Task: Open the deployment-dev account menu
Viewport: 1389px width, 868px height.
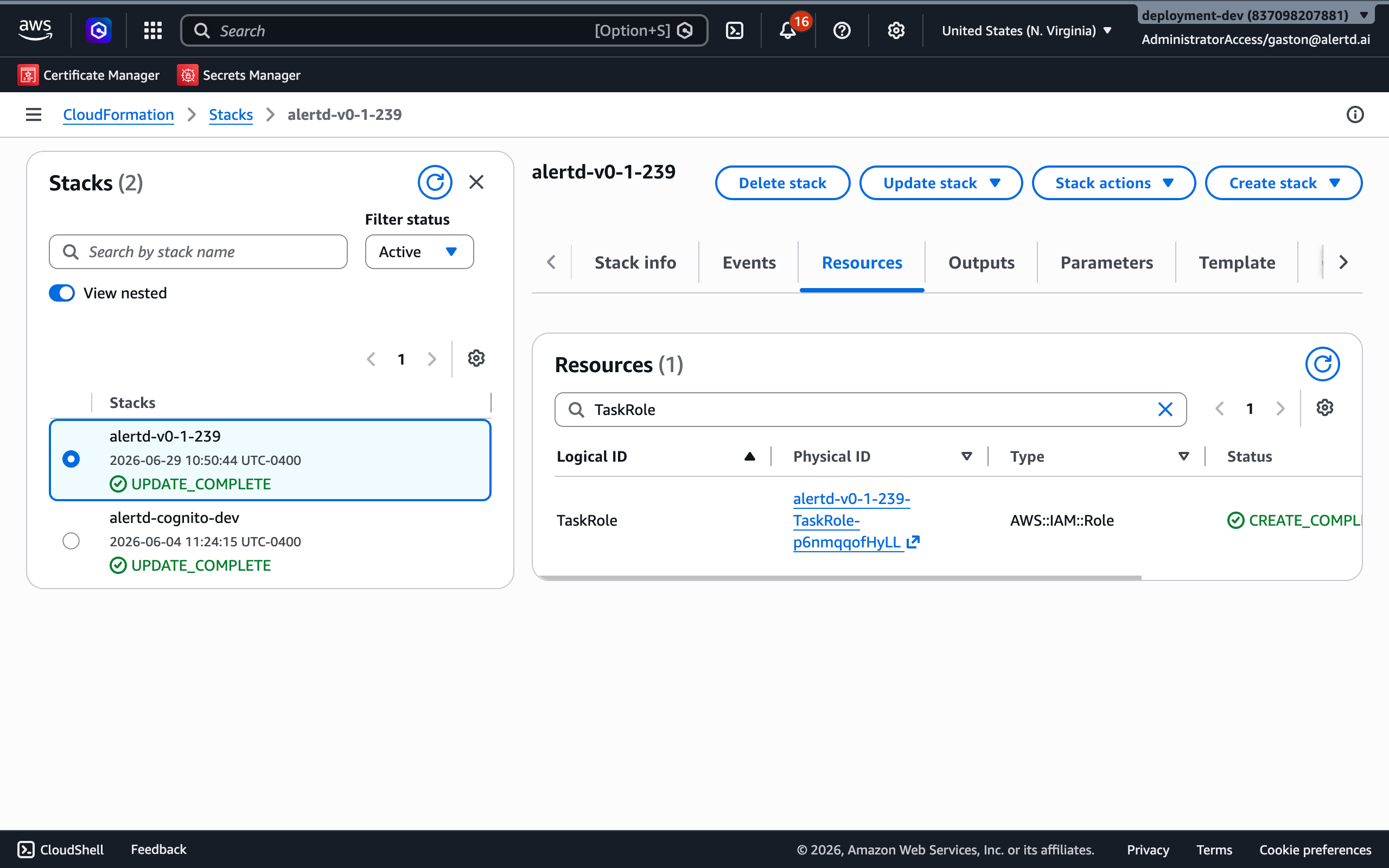Action: coord(1256,15)
